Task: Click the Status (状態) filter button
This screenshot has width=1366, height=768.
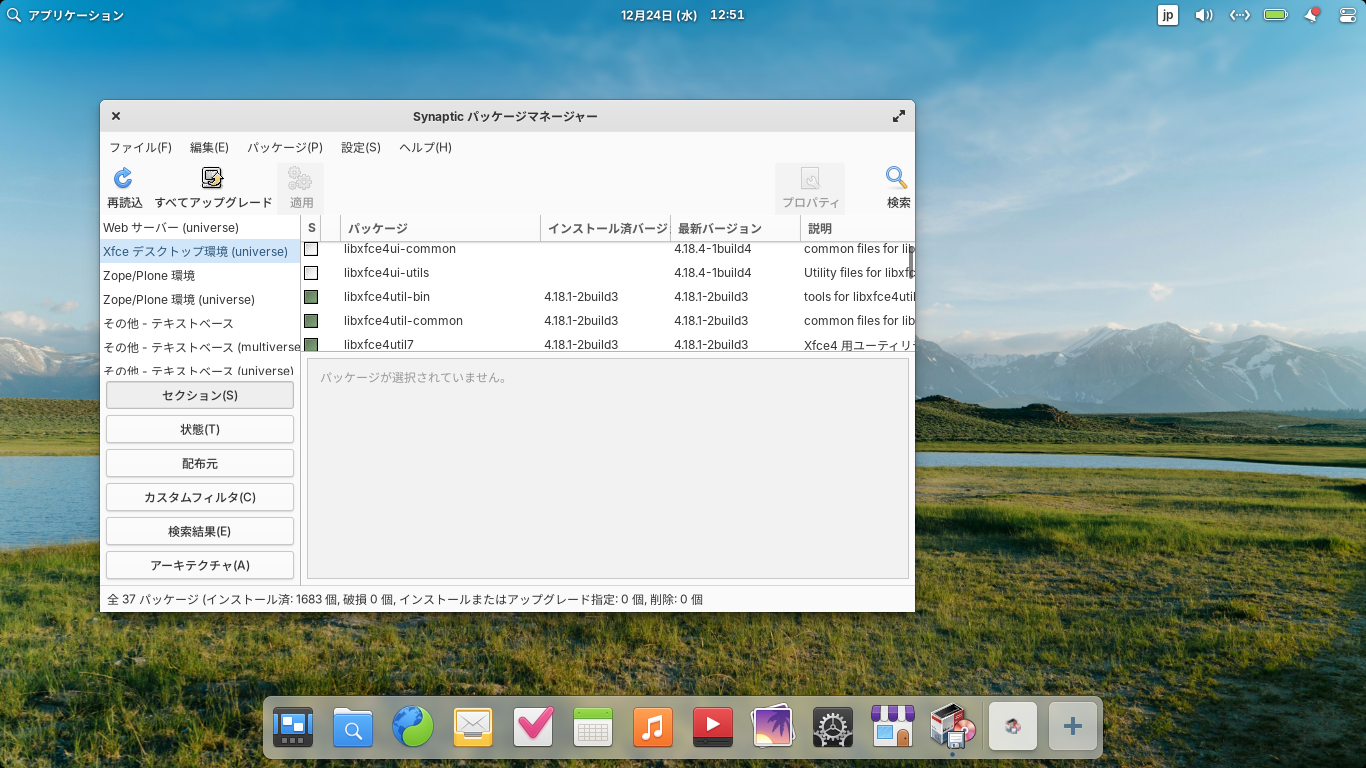Action: coord(200,429)
